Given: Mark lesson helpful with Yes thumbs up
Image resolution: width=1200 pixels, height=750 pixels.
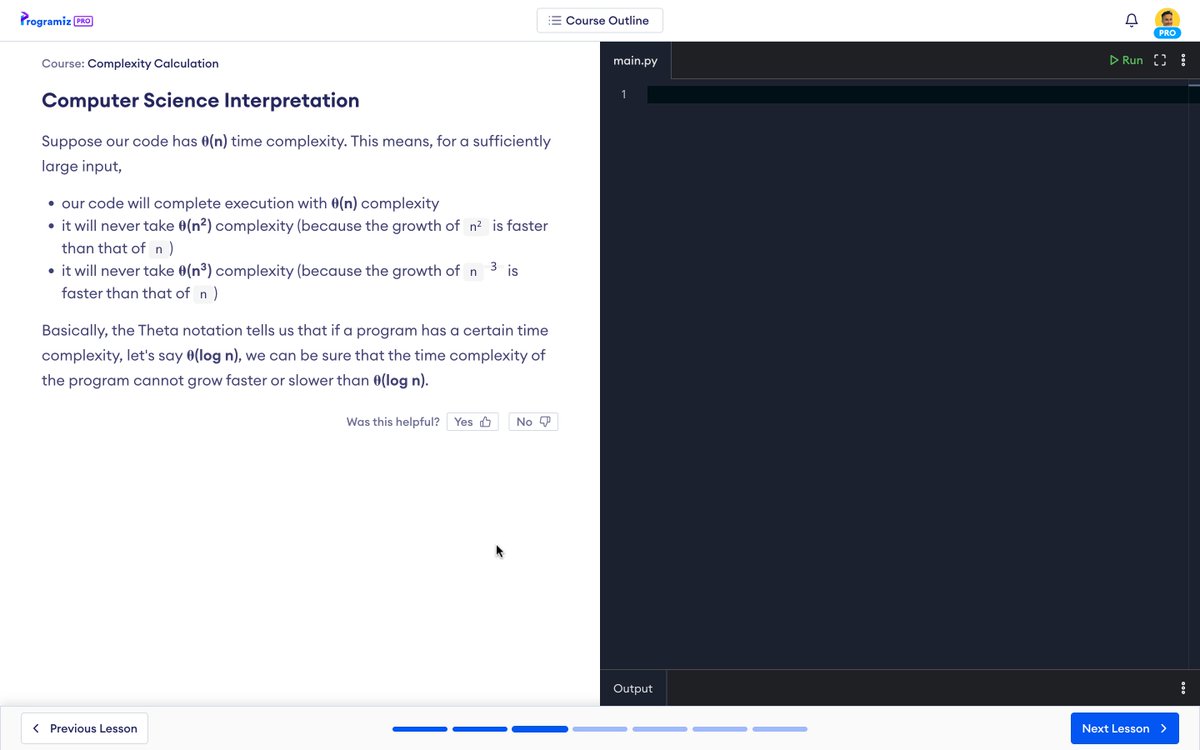Looking at the screenshot, I should click(x=472, y=422).
